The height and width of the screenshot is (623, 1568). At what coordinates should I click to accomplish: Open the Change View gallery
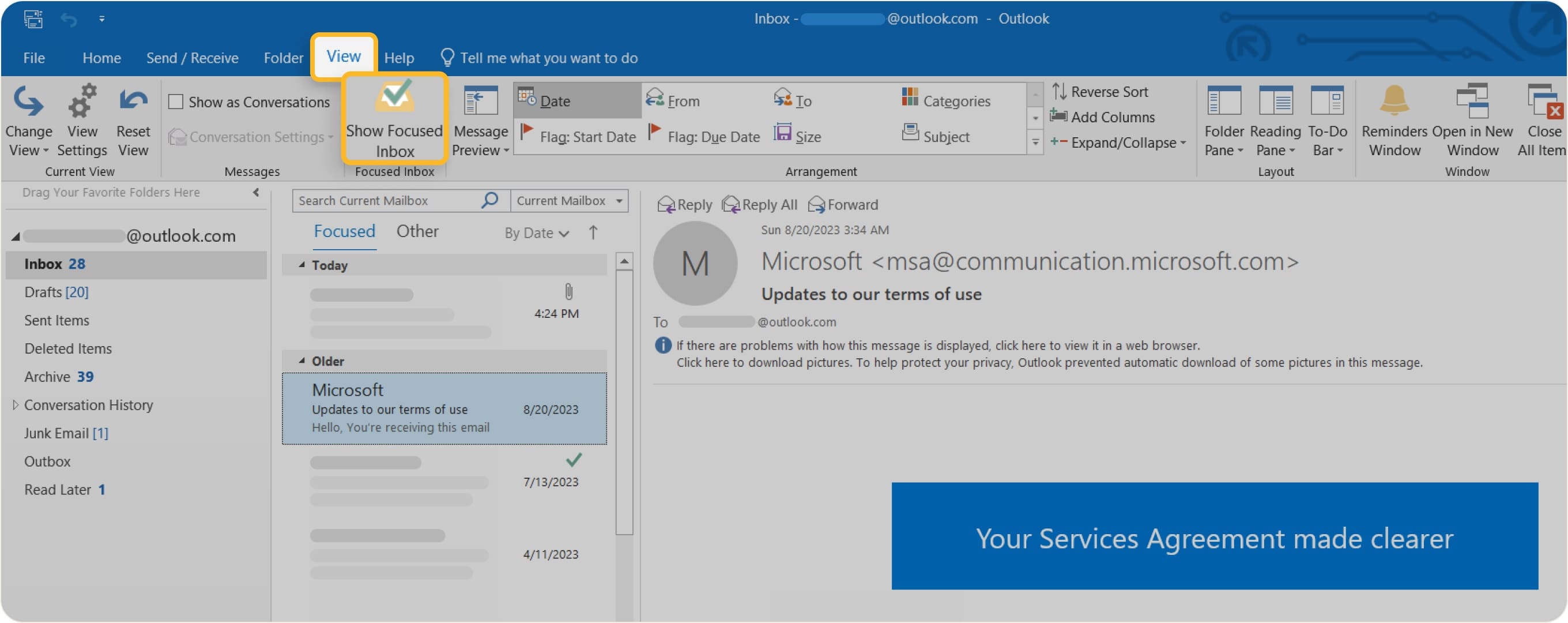tap(29, 119)
